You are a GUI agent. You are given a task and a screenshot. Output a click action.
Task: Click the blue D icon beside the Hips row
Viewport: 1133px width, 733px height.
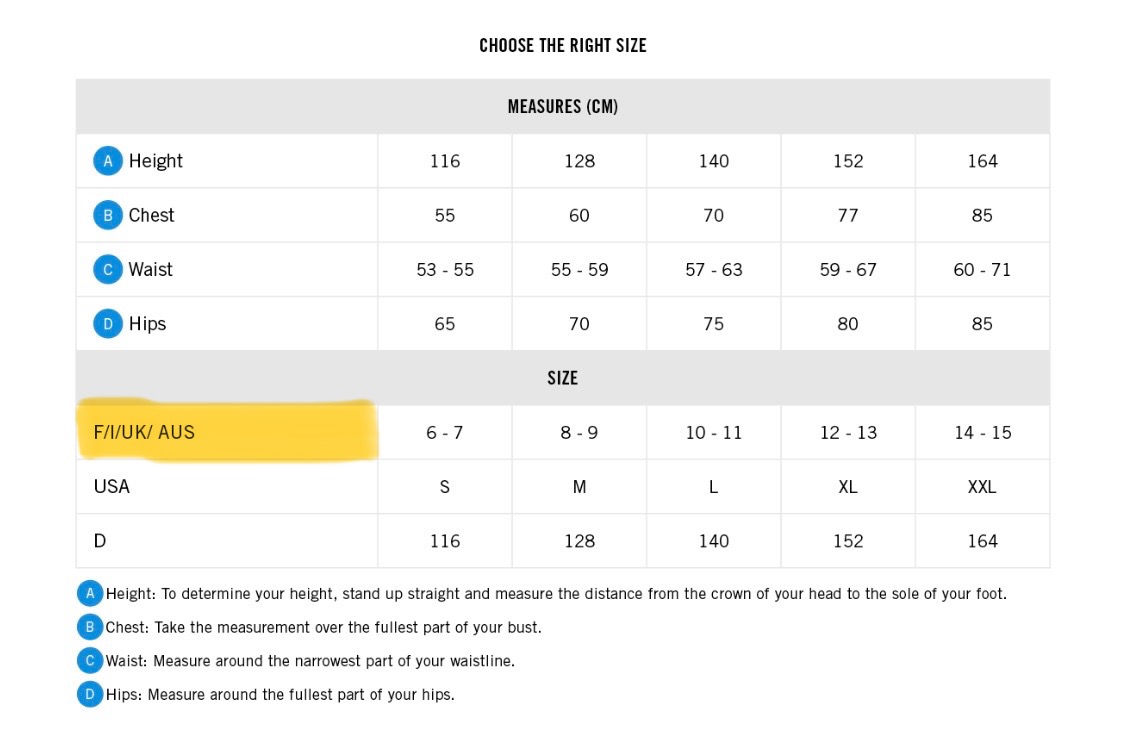(108, 324)
